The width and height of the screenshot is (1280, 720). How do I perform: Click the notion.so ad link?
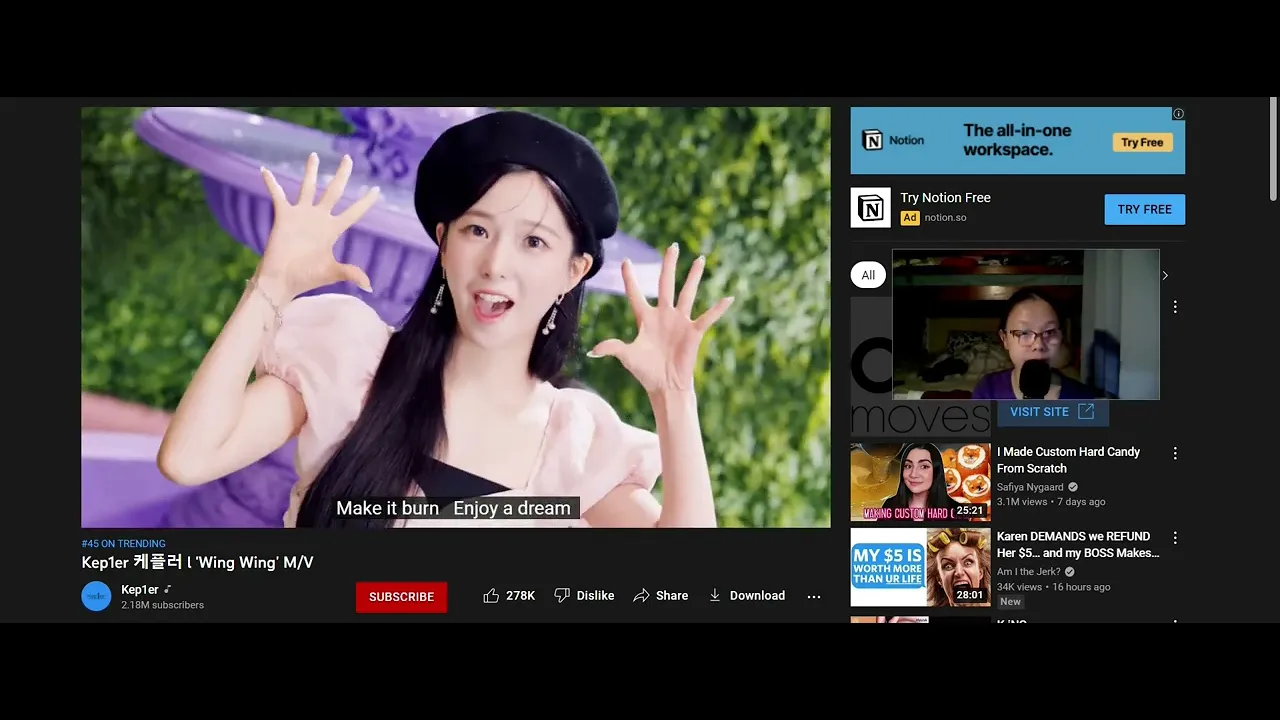[x=945, y=218]
